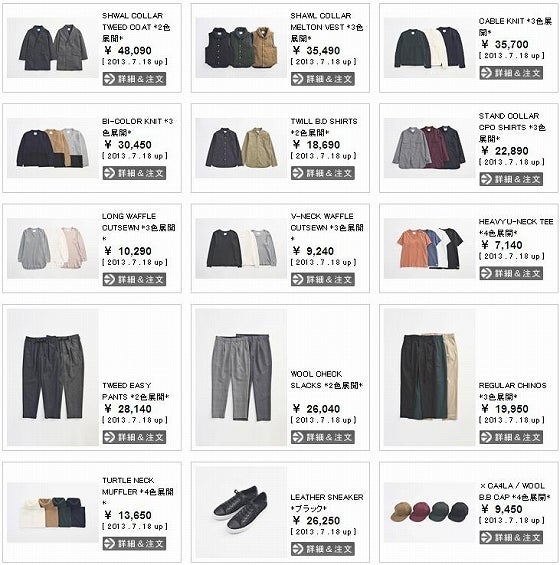
Task: View the Leather Sneaker product image
Action: [x=241, y=512]
